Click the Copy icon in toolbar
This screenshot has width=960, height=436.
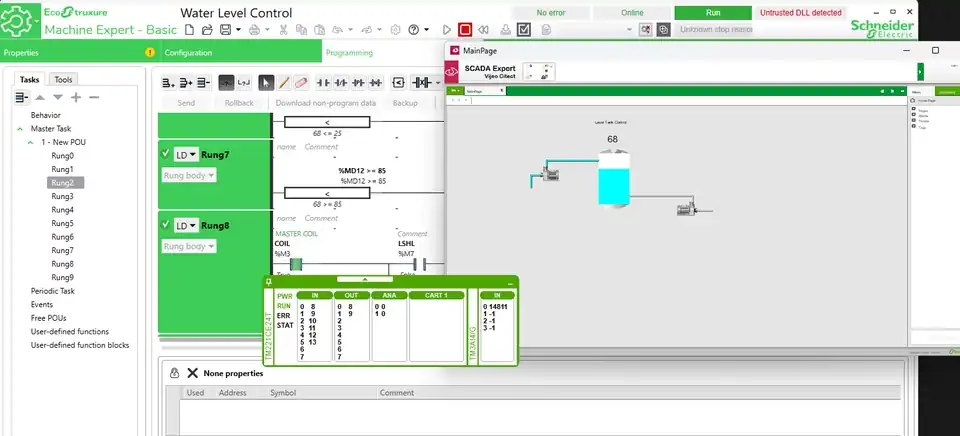click(301, 29)
